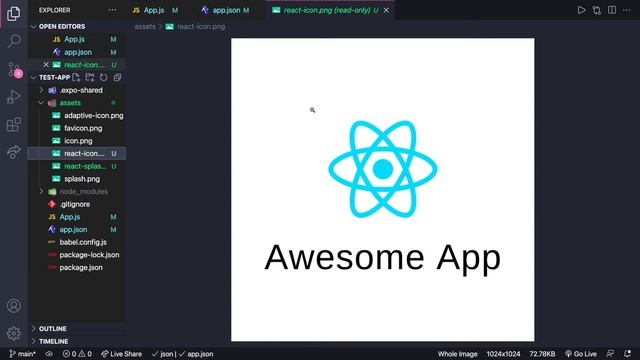Open the Source Control view
The height and width of the screenshot is (360, 640).
(14, 70)
